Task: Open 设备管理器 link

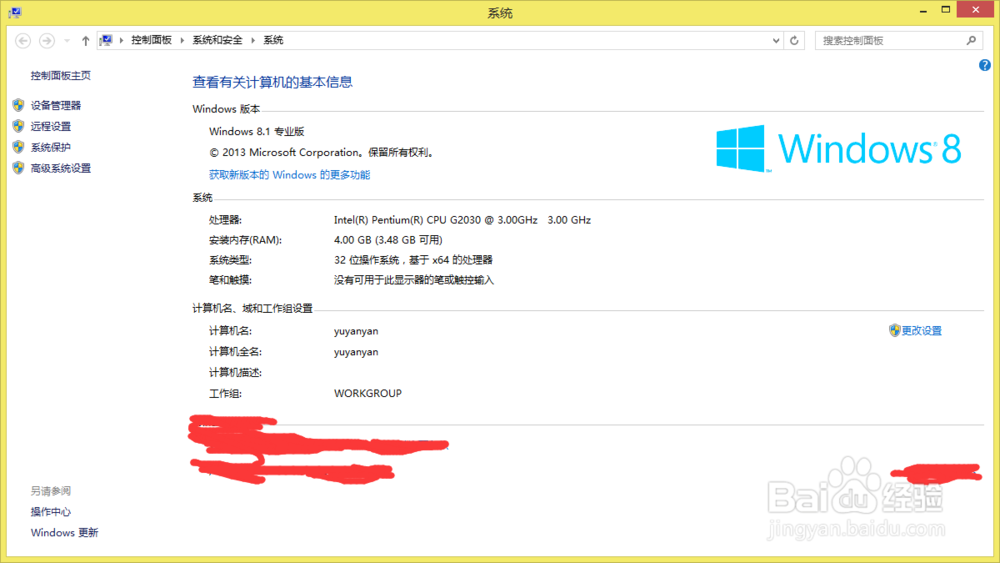Action: 56,105
